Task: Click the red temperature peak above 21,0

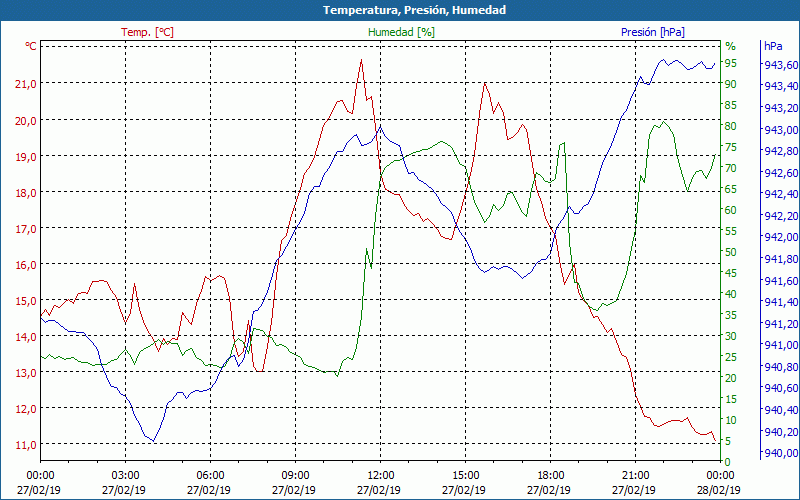Action: tap(361, 60)
